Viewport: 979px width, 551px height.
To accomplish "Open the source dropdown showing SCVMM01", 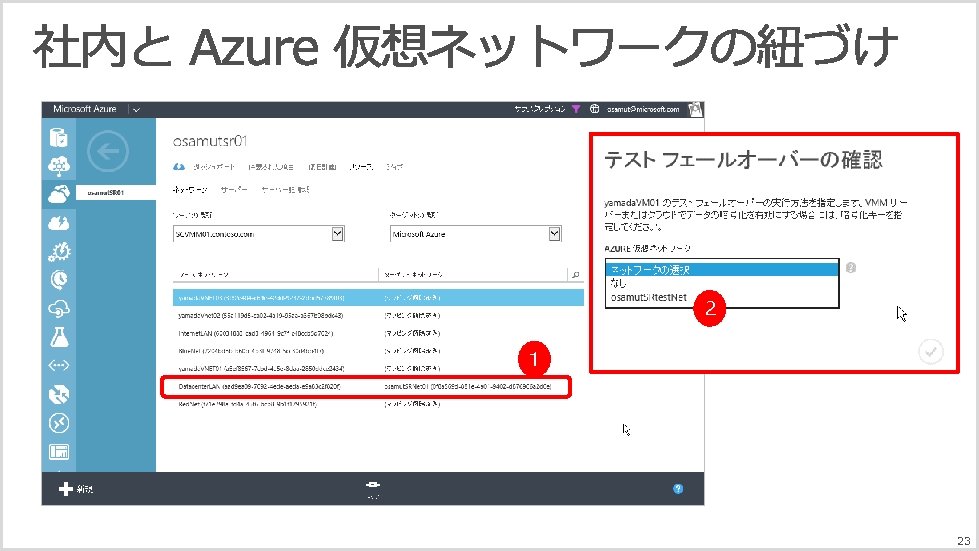I will click(258, 234).
